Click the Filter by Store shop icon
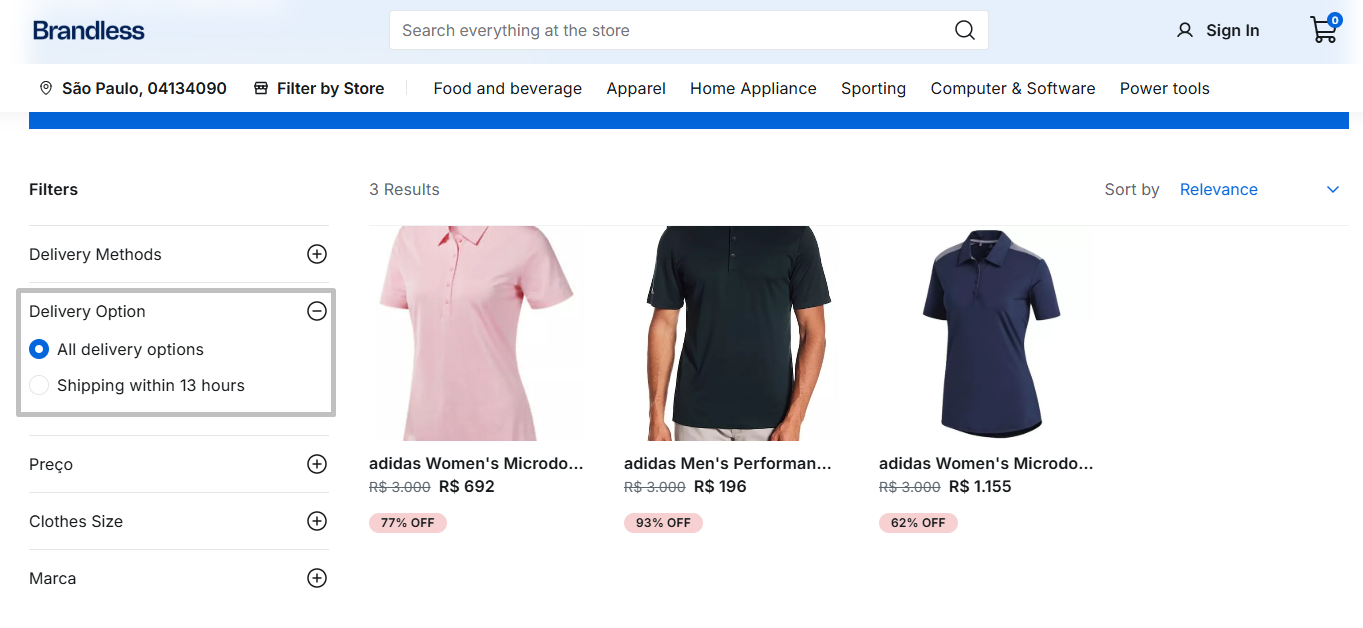 261,88
